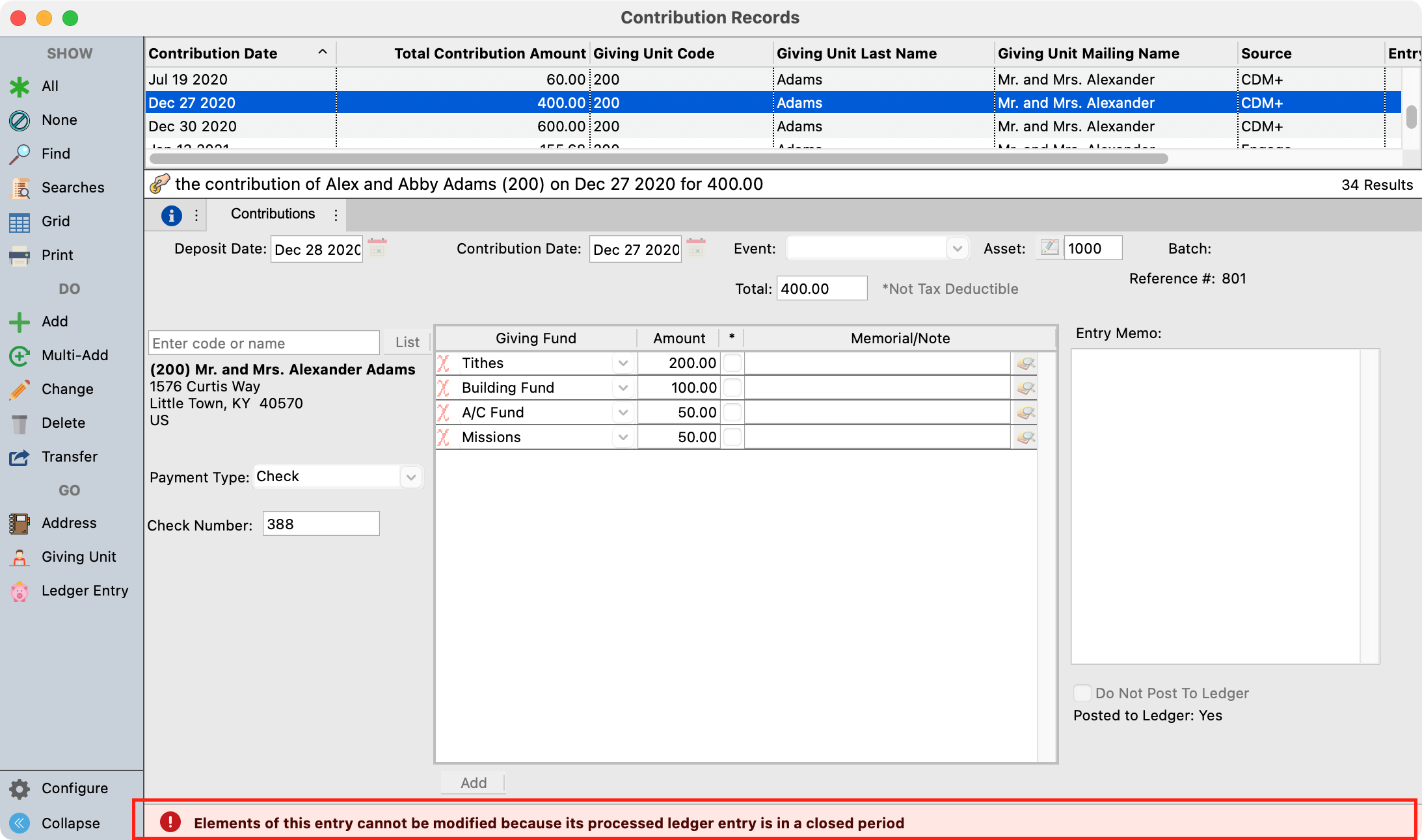Viewport: 1422px width, 840px height.
Task: Check the Building Fund asterisk checkbox
Action: click(x=732, y=388)
